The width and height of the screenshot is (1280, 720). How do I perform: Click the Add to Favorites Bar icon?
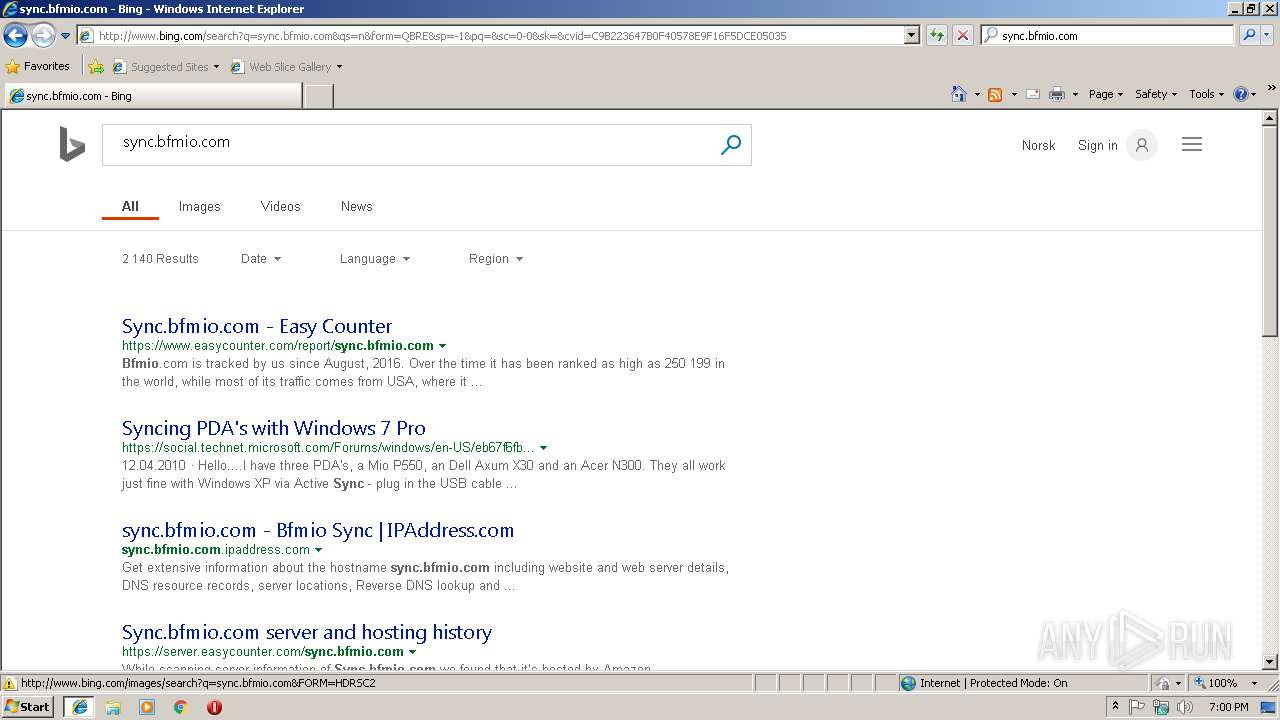[95, 67]
